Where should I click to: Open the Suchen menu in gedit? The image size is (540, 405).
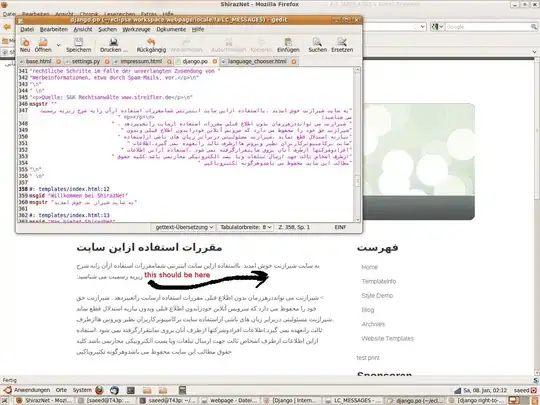(x=107, y=30)
